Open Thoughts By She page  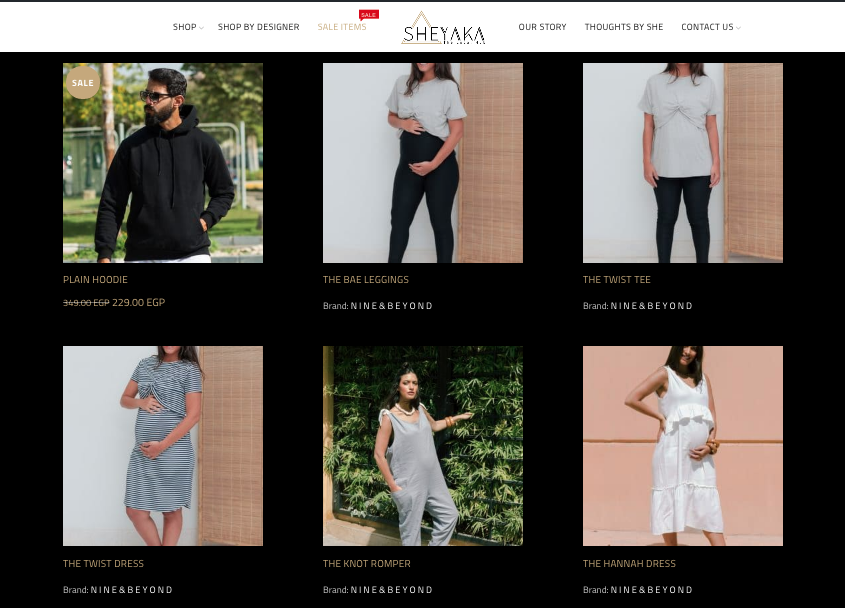(624, 27)
